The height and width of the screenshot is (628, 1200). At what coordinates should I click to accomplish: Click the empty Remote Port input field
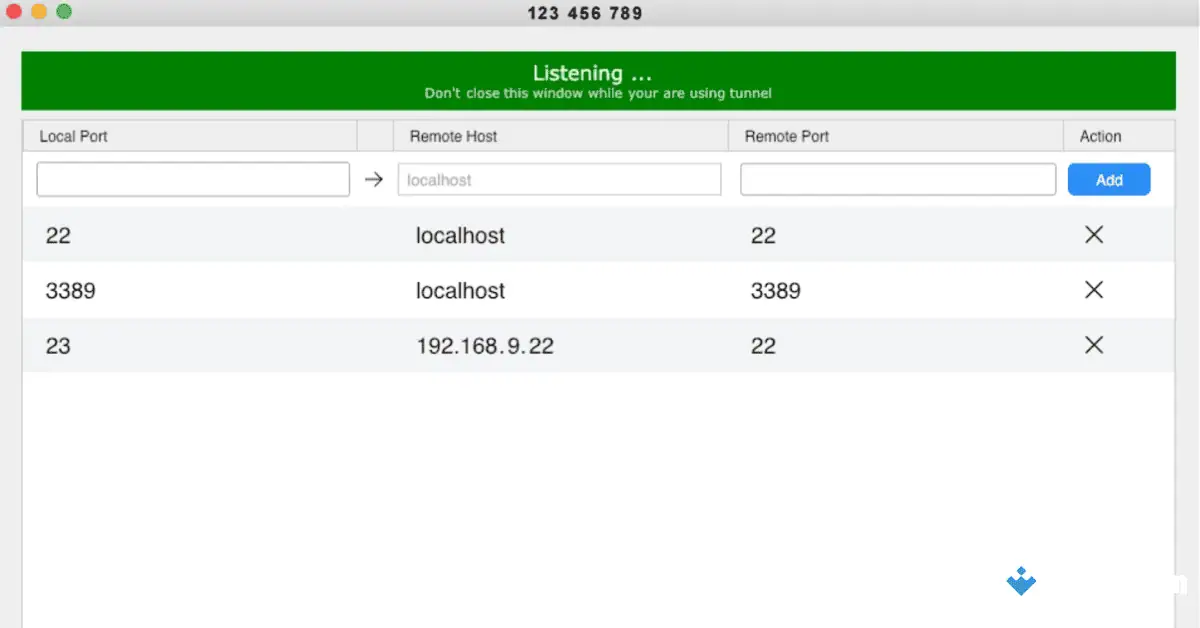click(x=897, y=179)
